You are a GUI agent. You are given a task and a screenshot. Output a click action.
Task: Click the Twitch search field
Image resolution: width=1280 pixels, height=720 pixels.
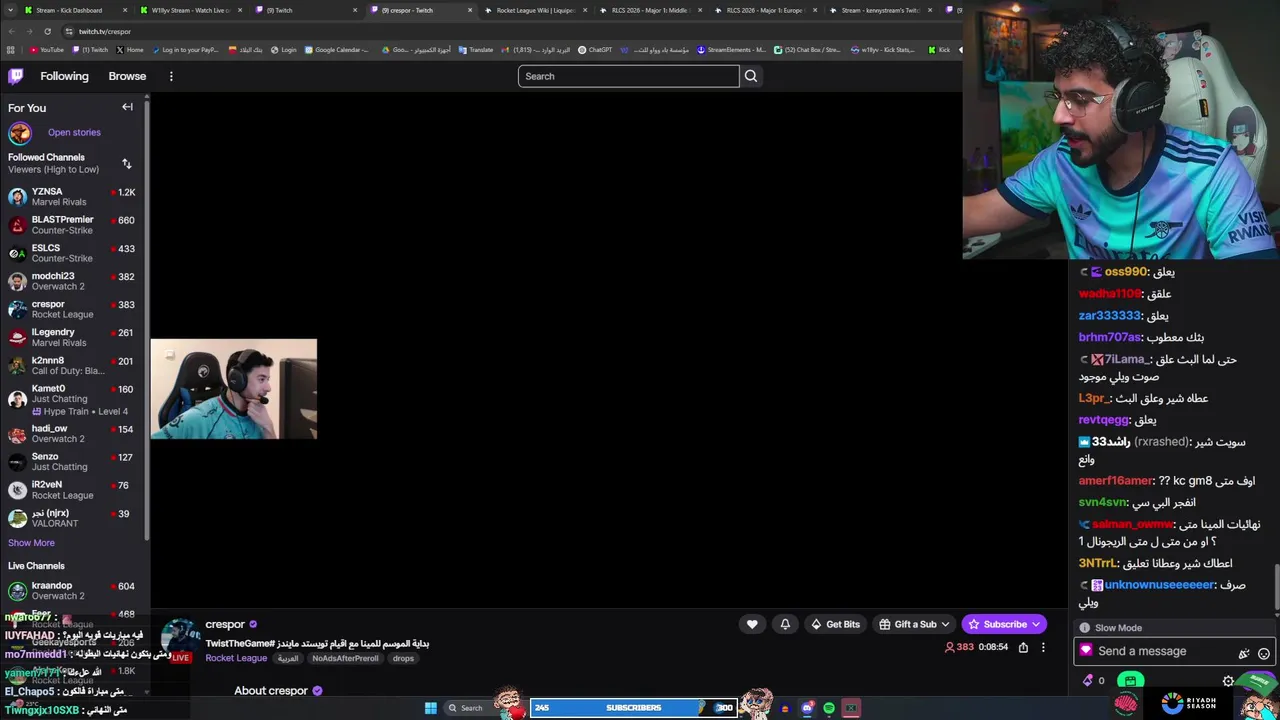[x=628, y=76]
